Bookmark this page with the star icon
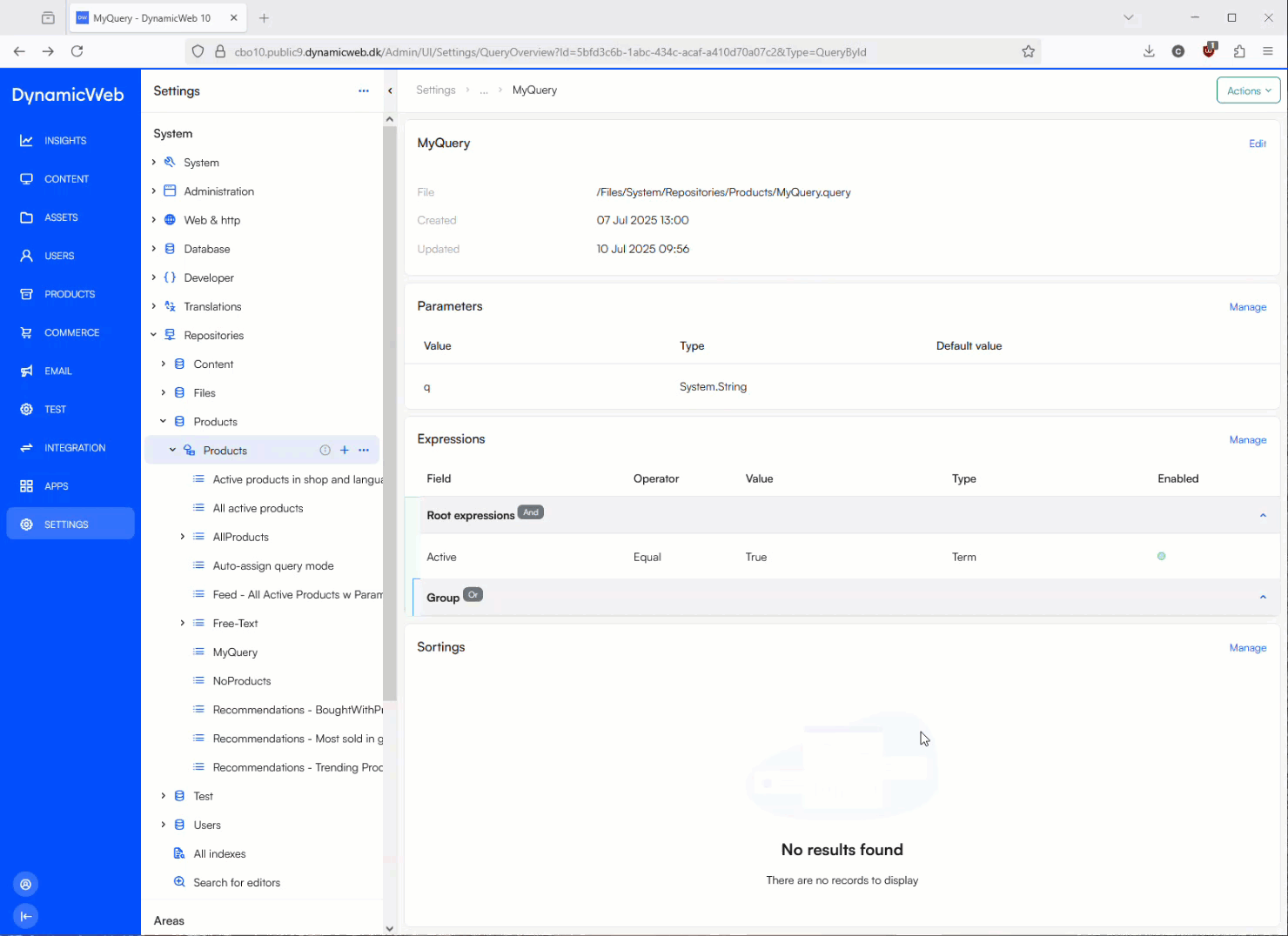1288x936 pixels. coord(1028,52)
